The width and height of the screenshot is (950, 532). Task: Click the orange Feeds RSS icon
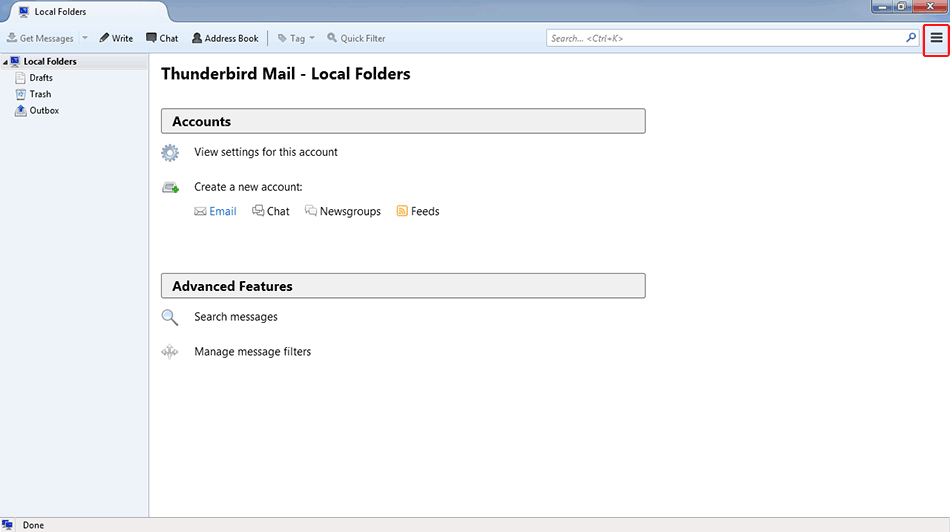402,211
